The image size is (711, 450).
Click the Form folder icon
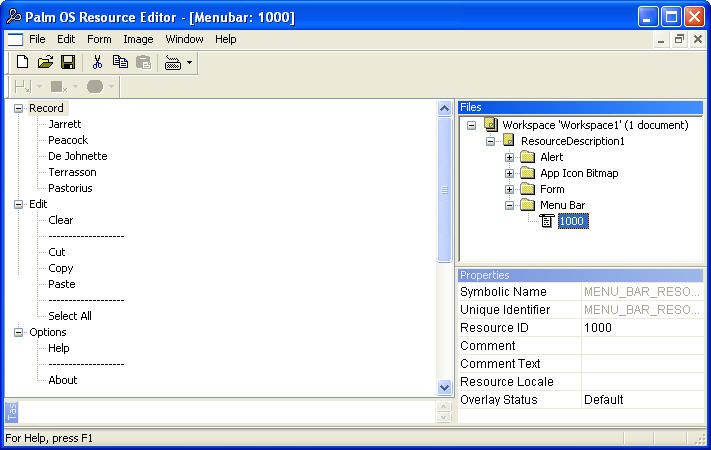click(x=527, y=189)
